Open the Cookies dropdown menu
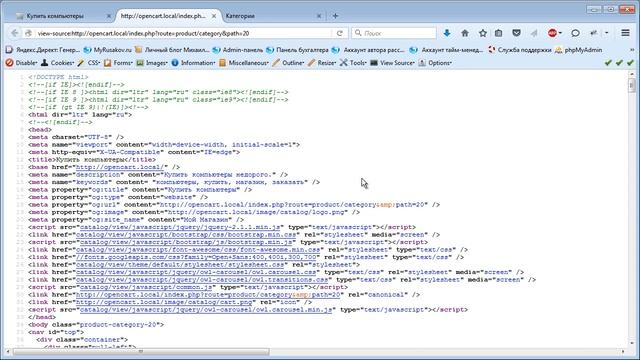 point(57,63)
